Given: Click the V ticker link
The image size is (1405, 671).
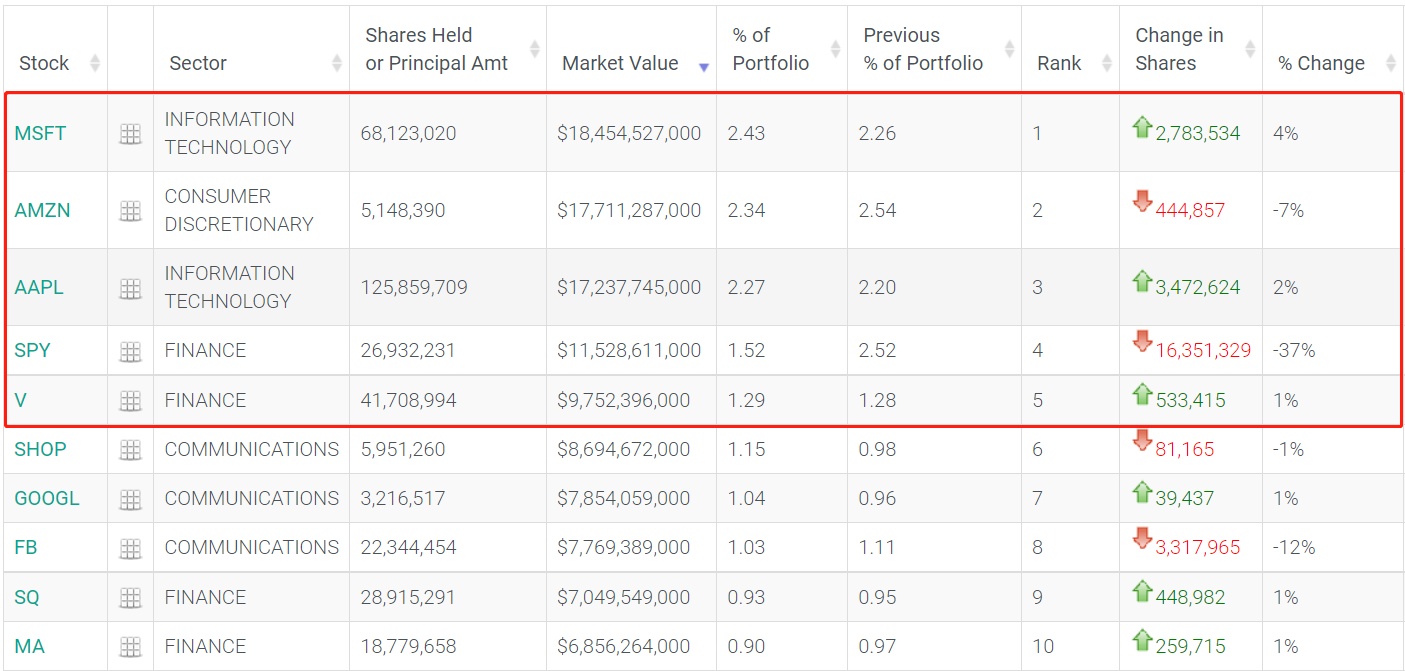Looking at the screenshot, I should (20, 401).
